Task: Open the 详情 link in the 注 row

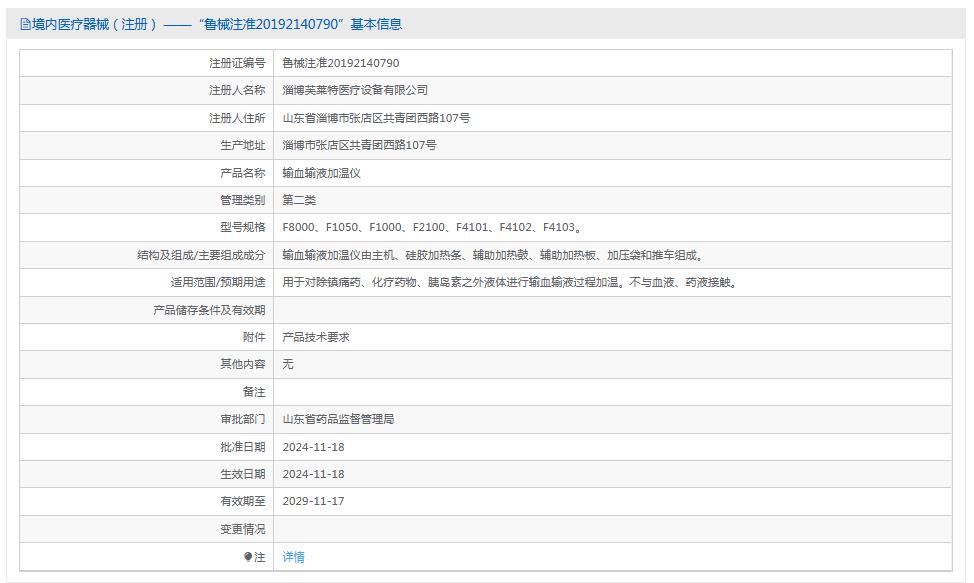Action: click(x=293, y=557)
